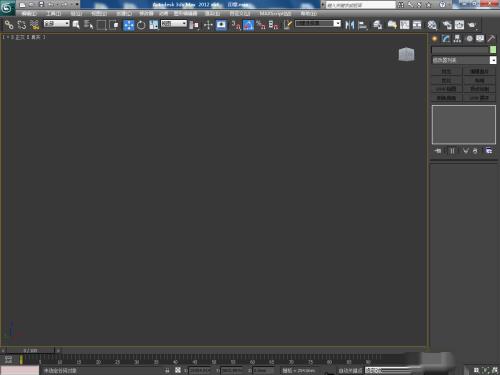Click the Remove Modifier trash icon

(475, 151)
